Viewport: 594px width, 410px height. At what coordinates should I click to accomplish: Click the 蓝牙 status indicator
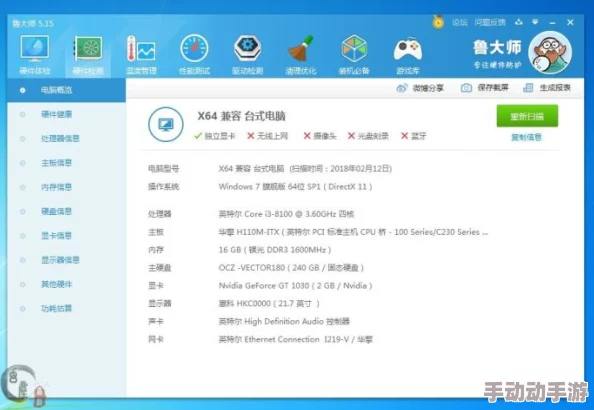tap(414, 136)
